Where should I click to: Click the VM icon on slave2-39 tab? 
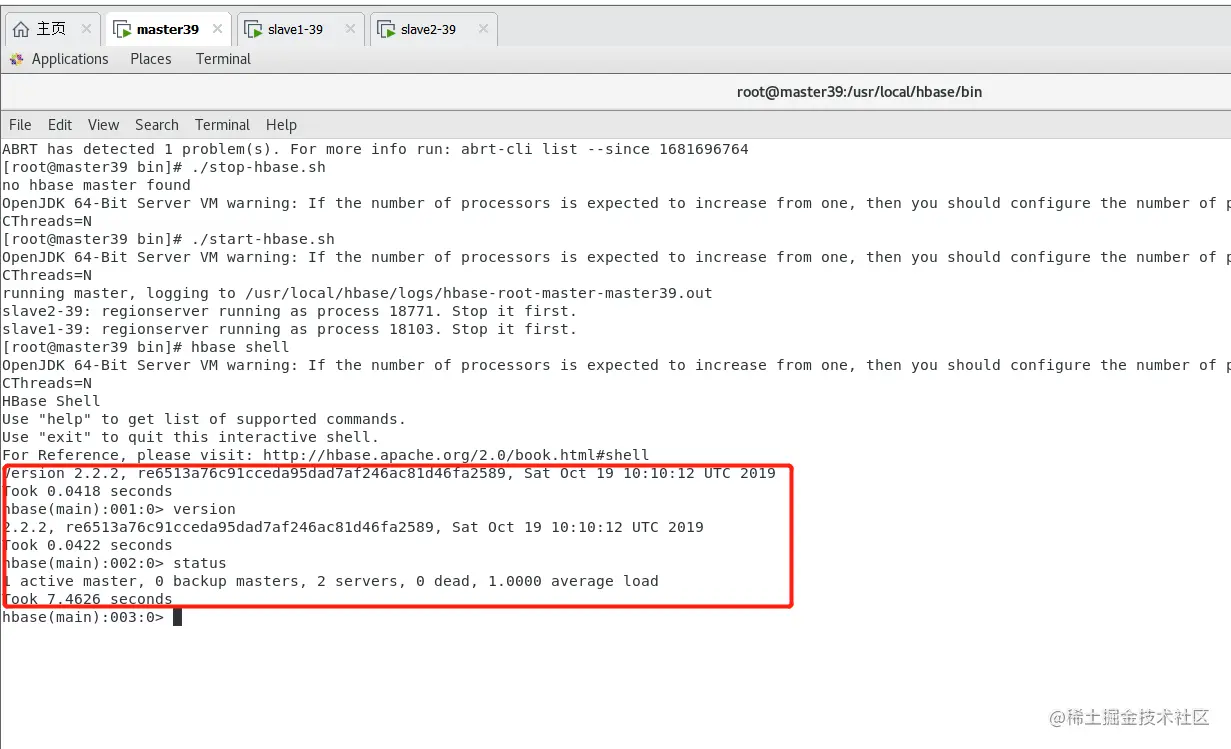pos(386,29)
